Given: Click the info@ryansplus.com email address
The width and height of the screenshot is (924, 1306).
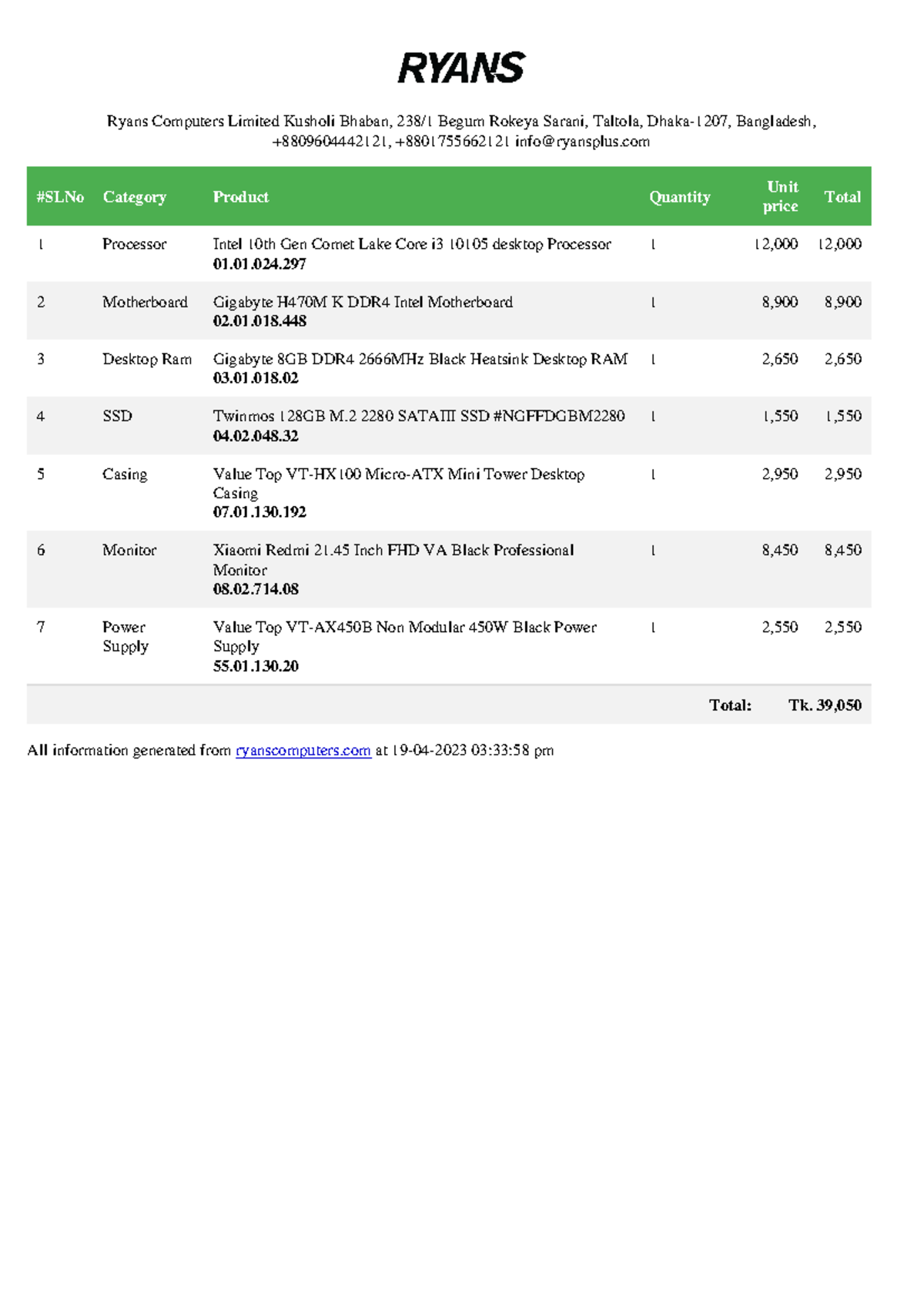Looking at the screenshot, I should click(x=582, y=141).
